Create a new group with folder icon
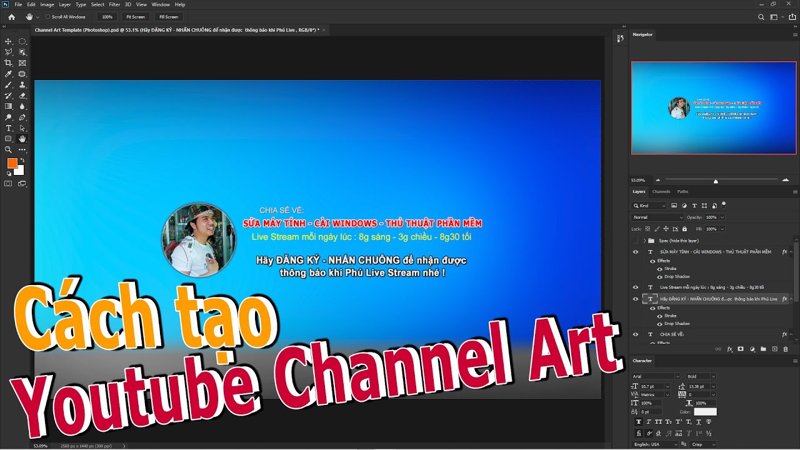Screen dimensions: 800x450 [x=763, y=349]
